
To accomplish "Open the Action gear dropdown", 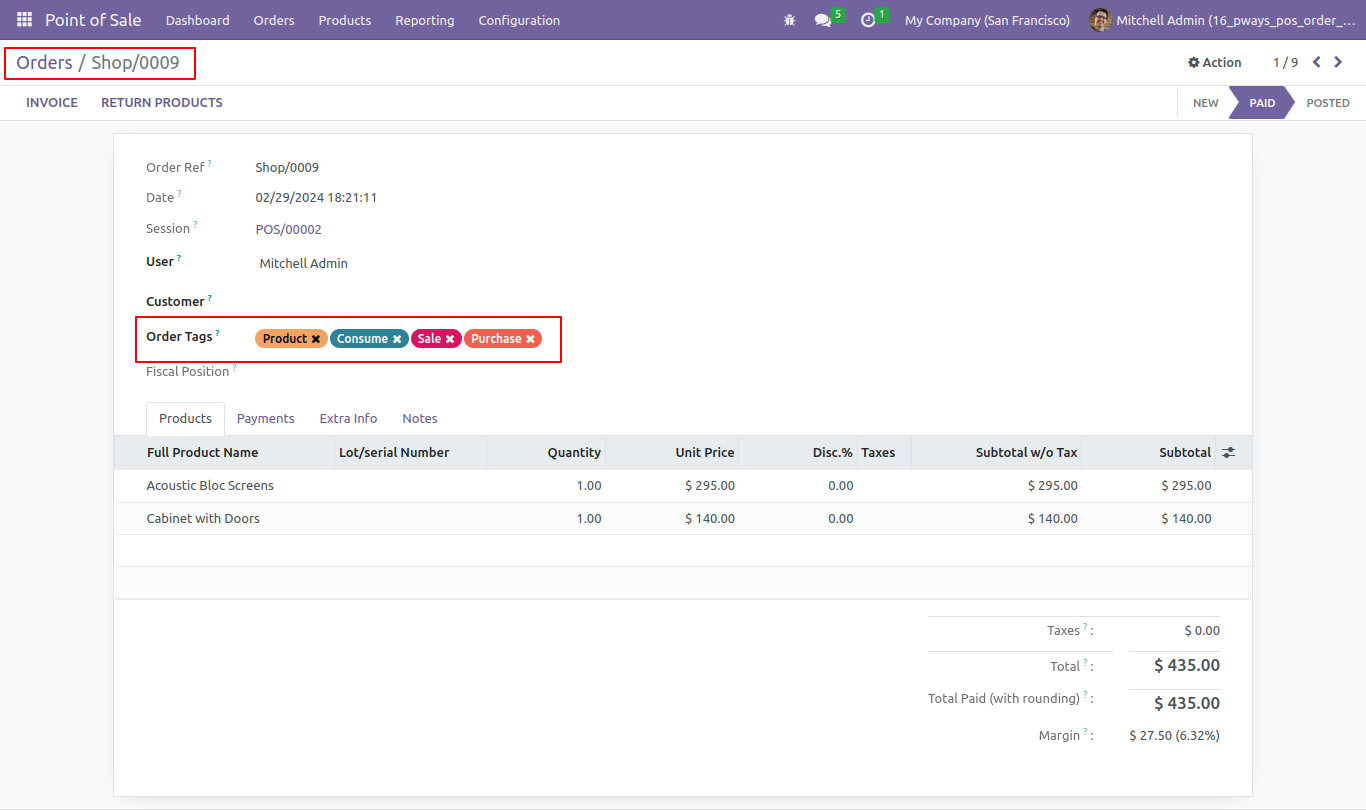I will tap(1214, 62).
